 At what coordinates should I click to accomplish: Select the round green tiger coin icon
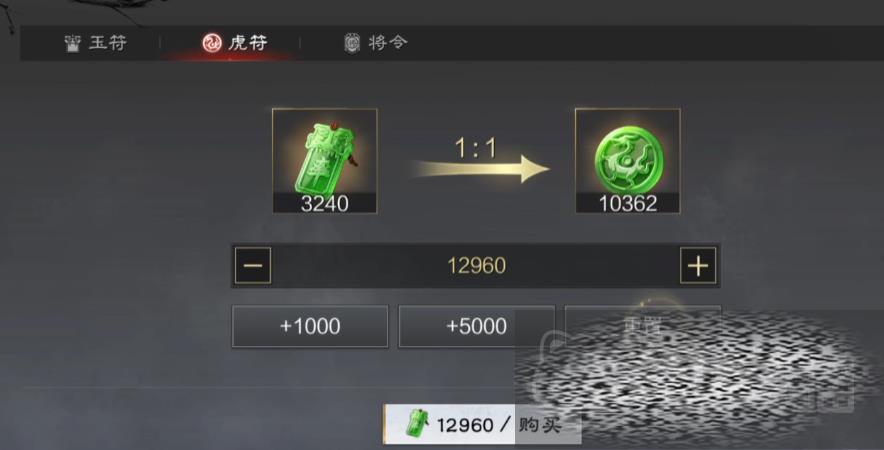point(627,161)
